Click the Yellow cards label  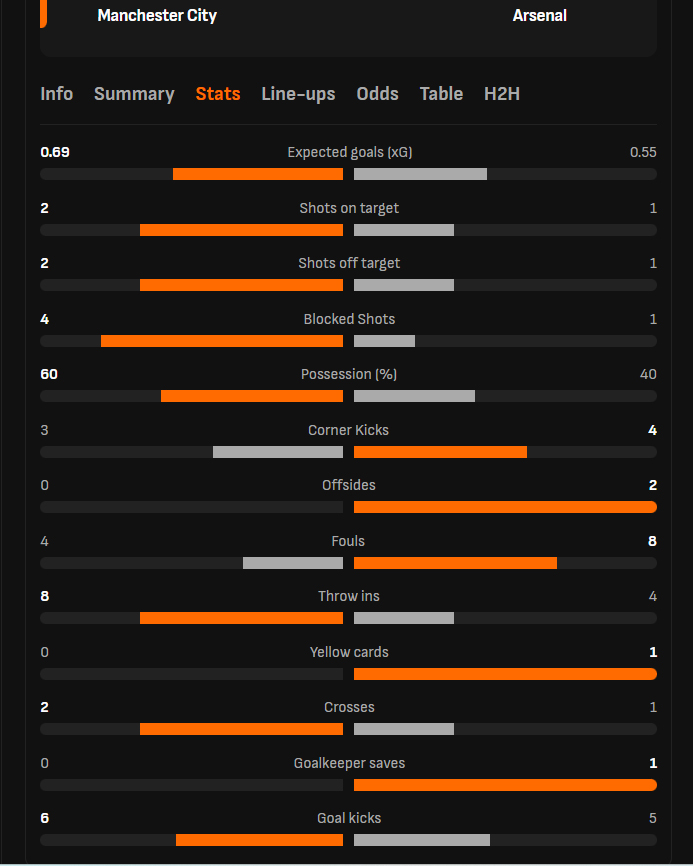click(349, 652)
